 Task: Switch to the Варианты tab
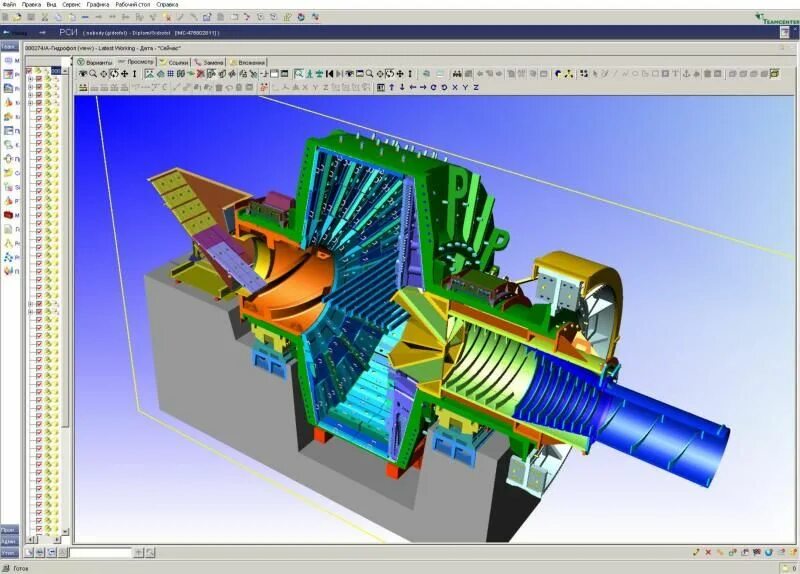click(x=94, y=62)
